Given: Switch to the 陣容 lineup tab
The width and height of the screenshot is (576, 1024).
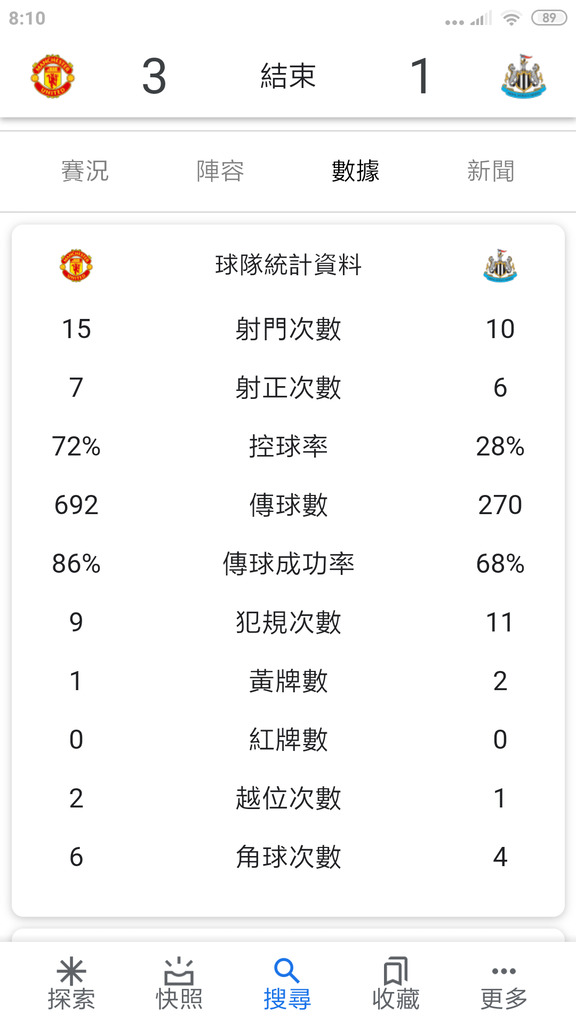Looking at the screenshot, I should point(220,171).
